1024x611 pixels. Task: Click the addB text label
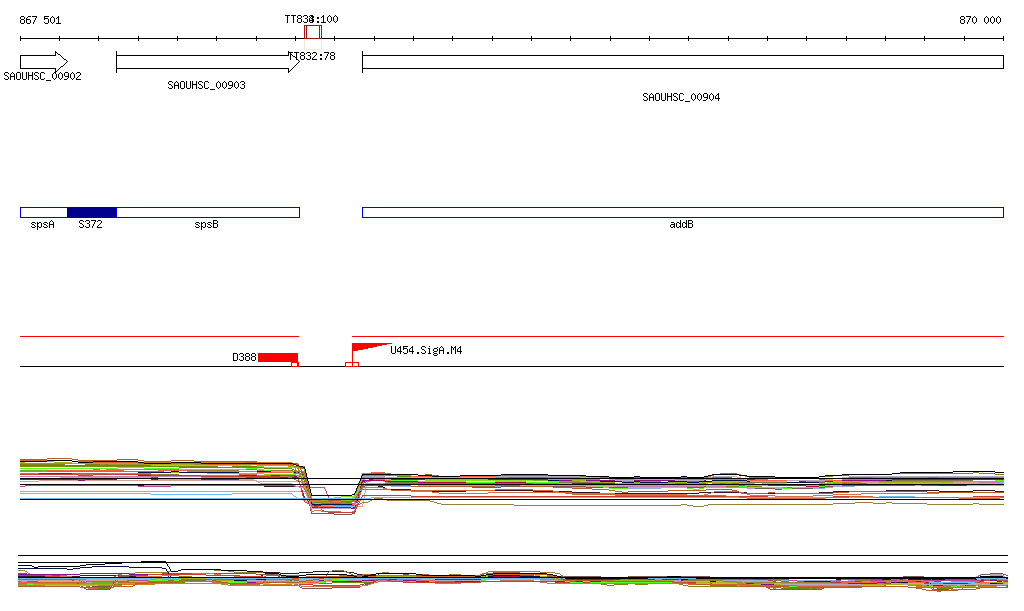(x=681, y=225)
